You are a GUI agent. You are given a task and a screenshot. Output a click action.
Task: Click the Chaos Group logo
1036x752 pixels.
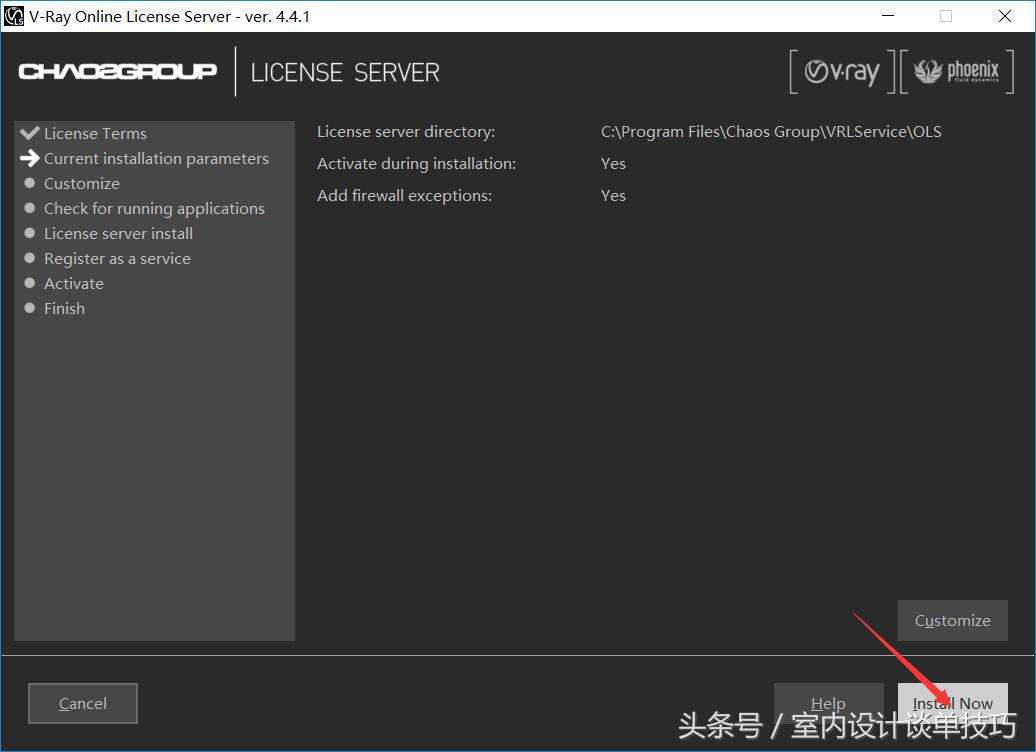tap(118, 71)
